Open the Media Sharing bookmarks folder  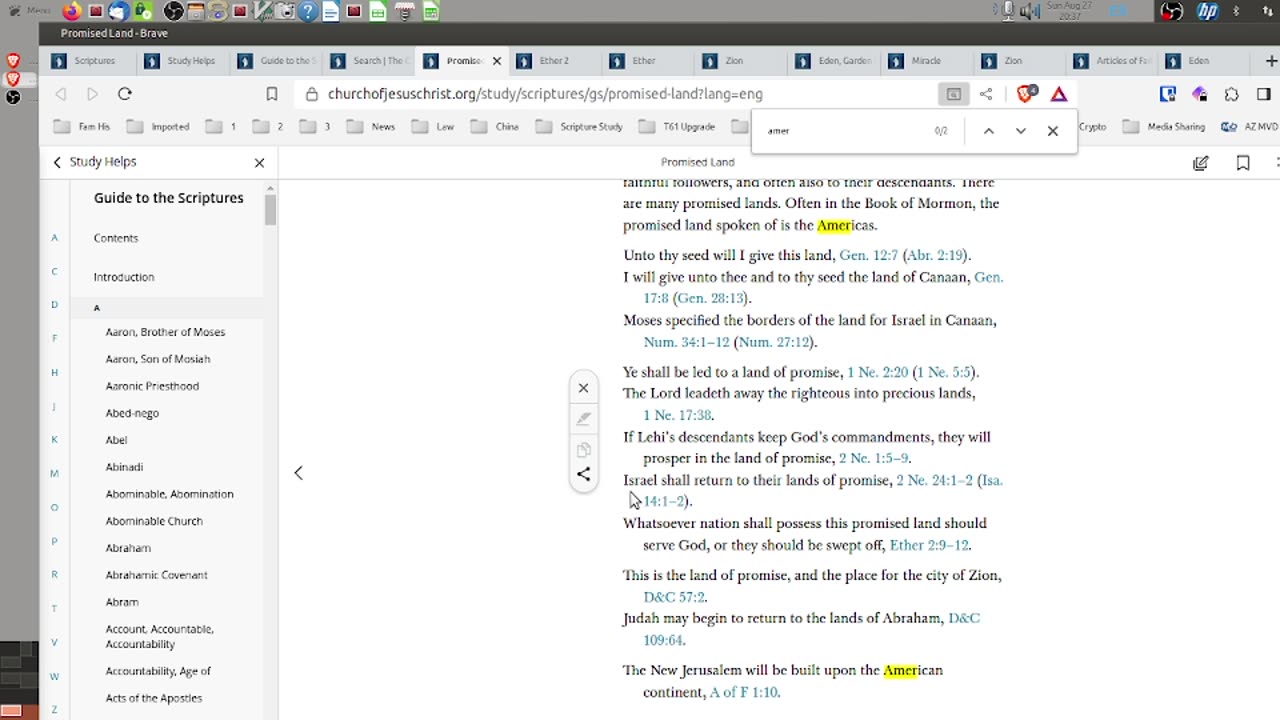coord(1164,127)
